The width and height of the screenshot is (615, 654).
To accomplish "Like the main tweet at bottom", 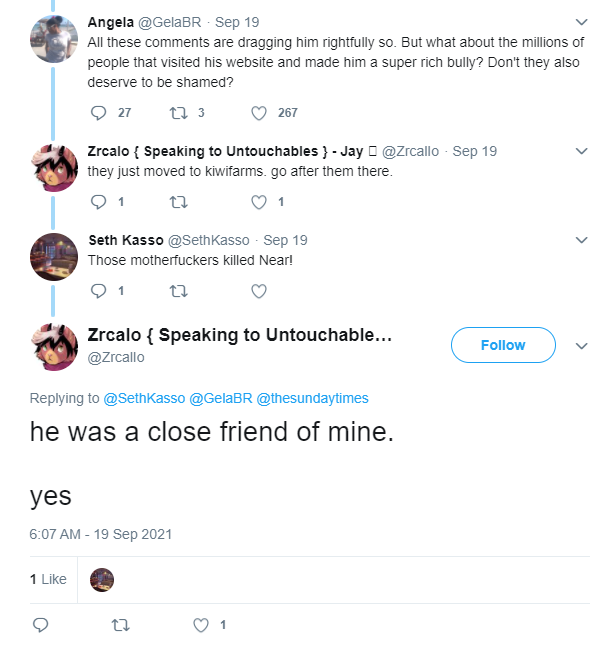I will (201, 625).
